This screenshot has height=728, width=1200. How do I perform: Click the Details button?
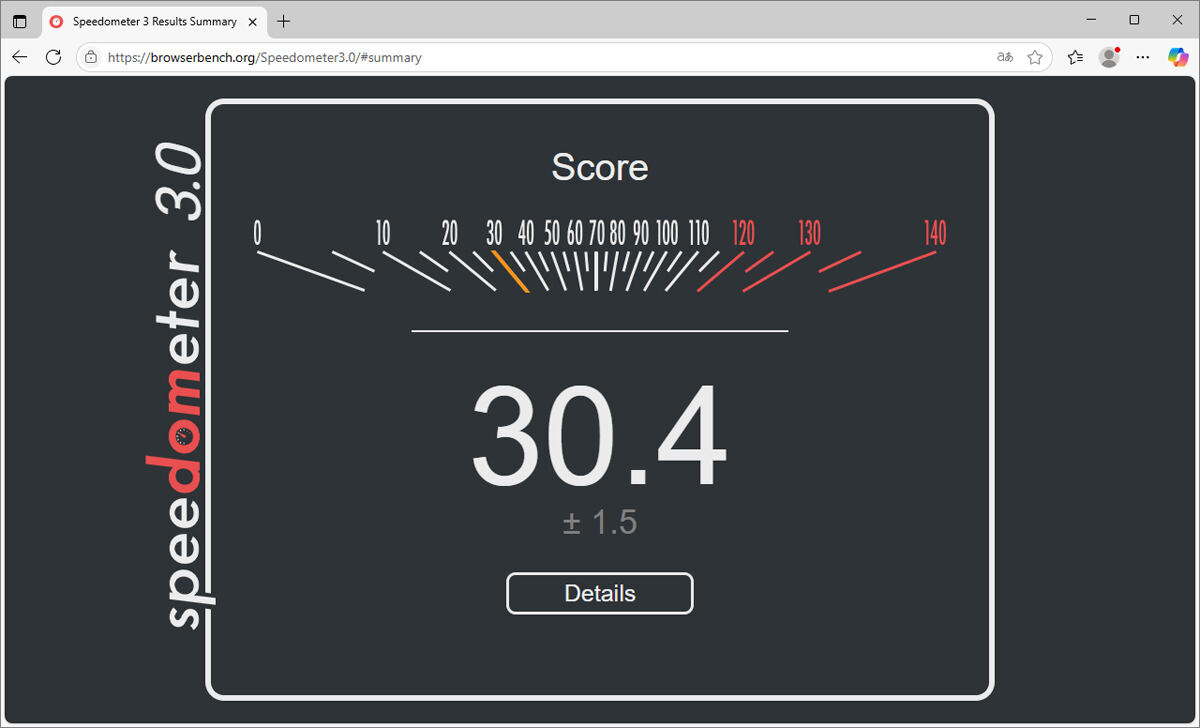tap(600, 593)
